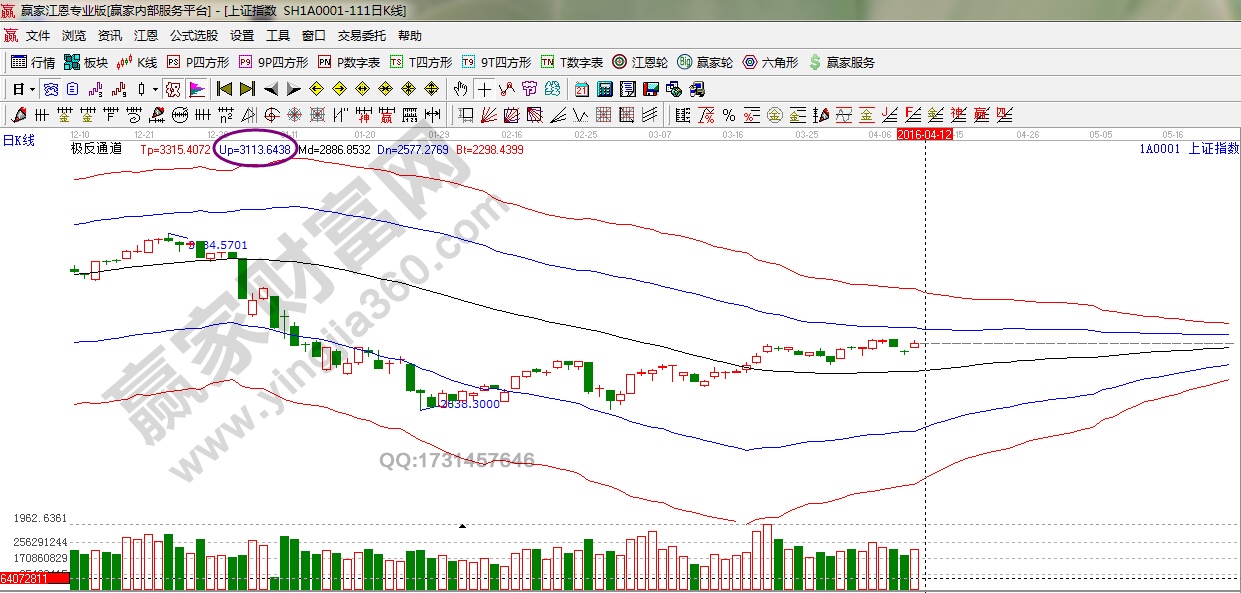Expand the candlestick chart type dropdown arrow
This screenshot has width=1241, height=593.
(155, 89)
